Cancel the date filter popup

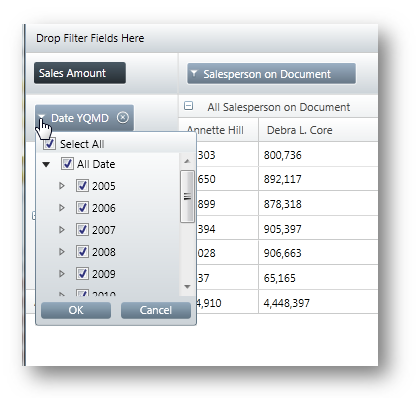click(x=156, y=310)
